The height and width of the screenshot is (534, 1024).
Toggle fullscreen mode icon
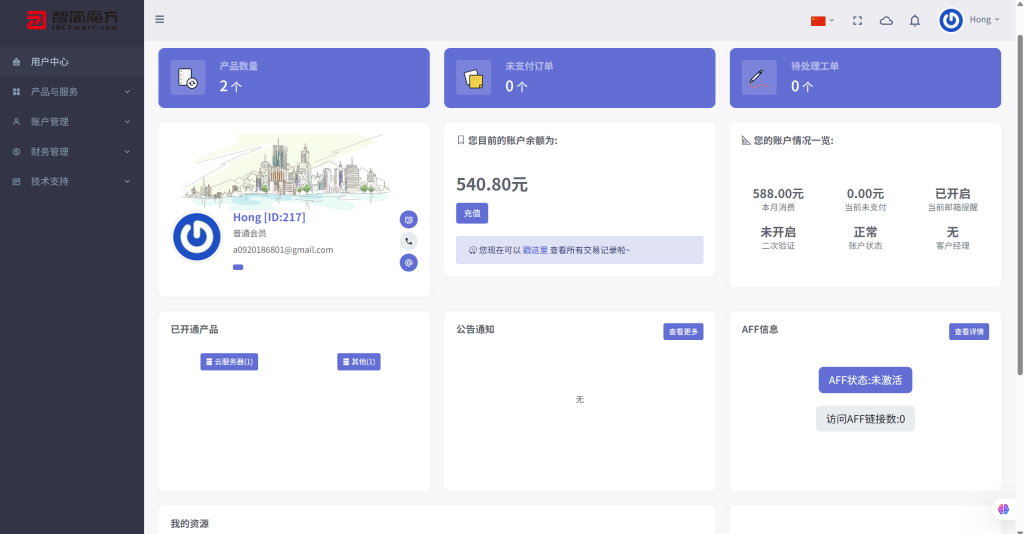tap(857, 21)
